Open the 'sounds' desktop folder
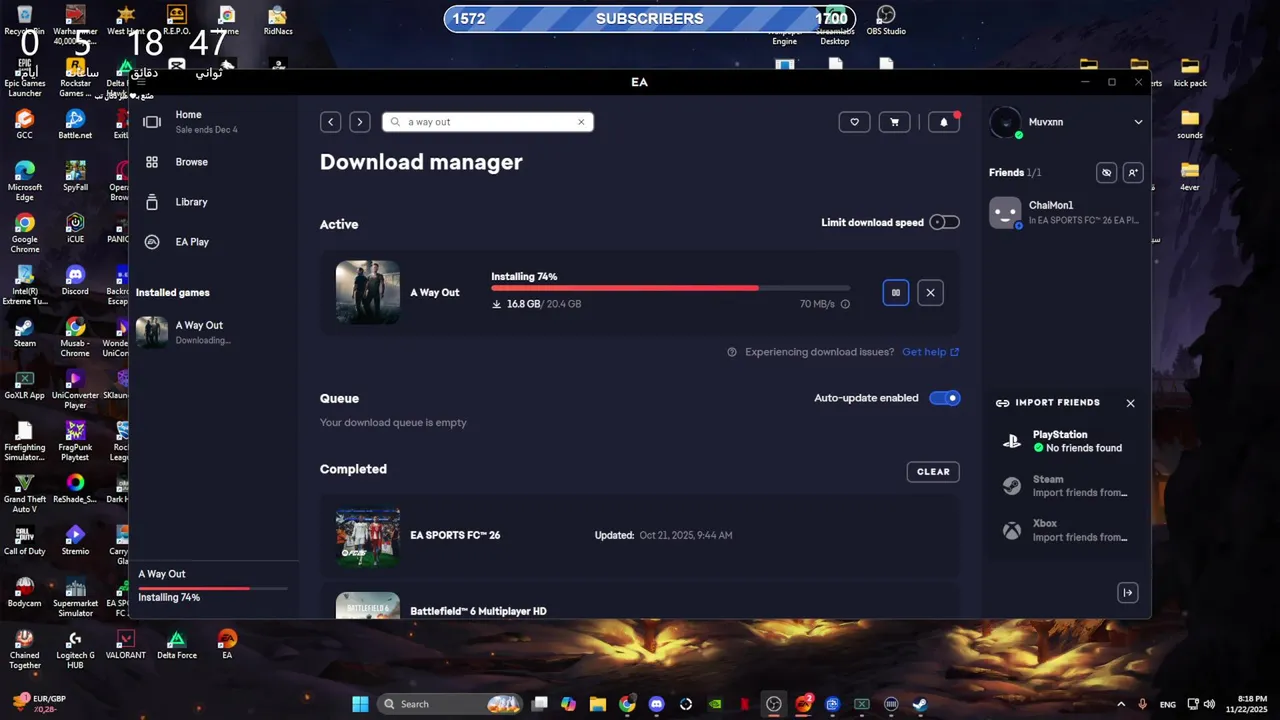 point(1189,125)
